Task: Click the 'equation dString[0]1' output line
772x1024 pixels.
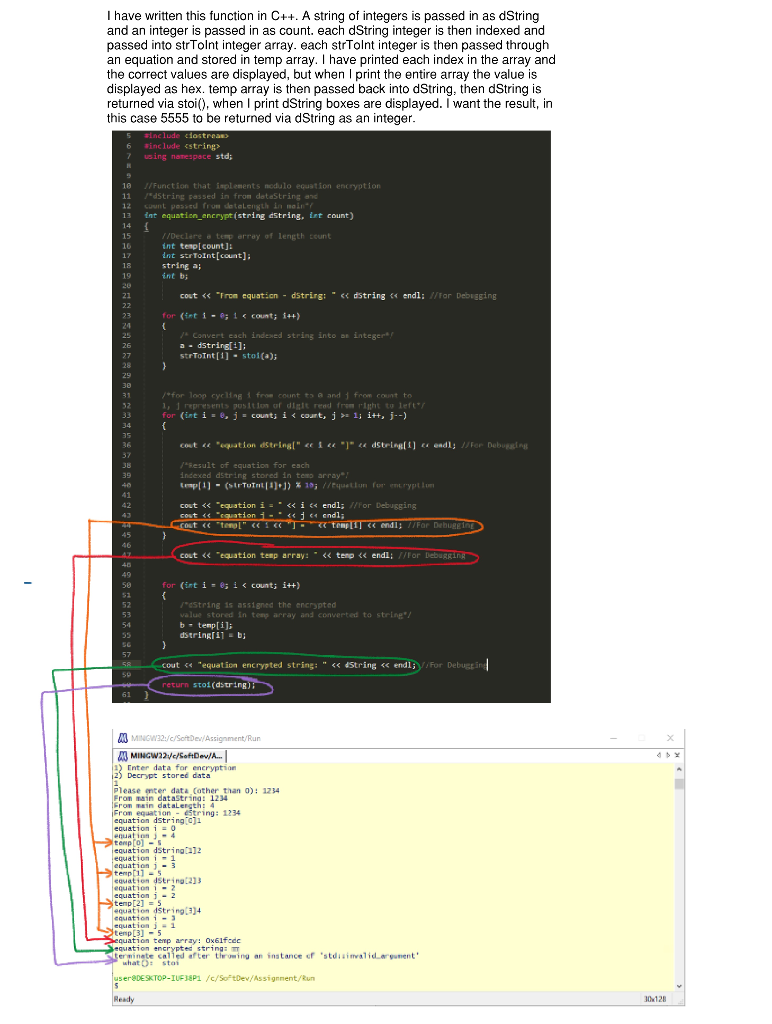Action: (x=157, y=821)
